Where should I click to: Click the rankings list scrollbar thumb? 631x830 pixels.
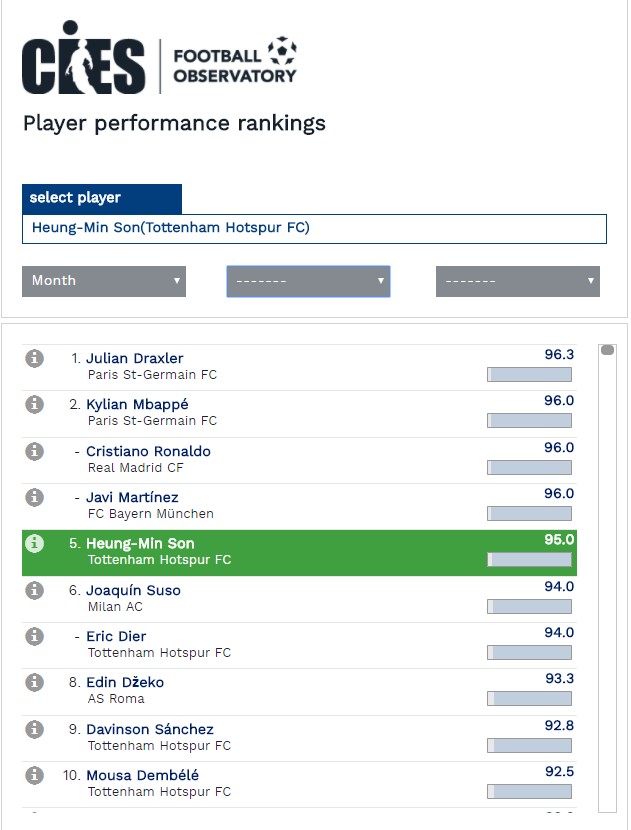click(x=608, y=350)
